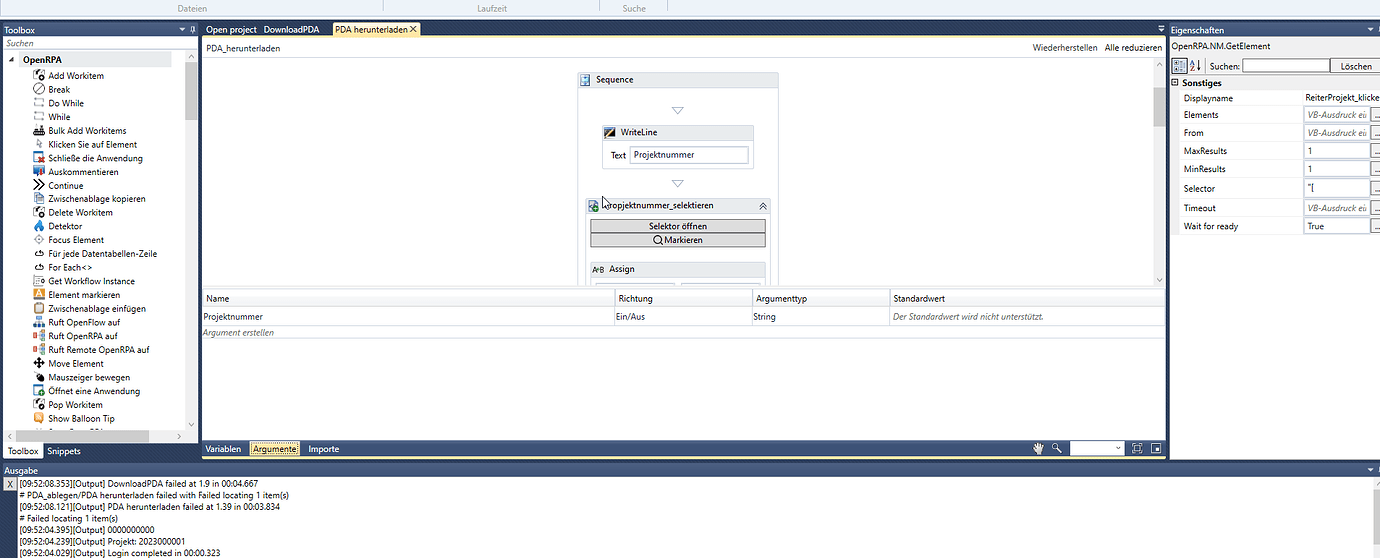Click the Löschen button in properties search
The height and width of the screenshot is (558, 1380).
pos(1356,66)
